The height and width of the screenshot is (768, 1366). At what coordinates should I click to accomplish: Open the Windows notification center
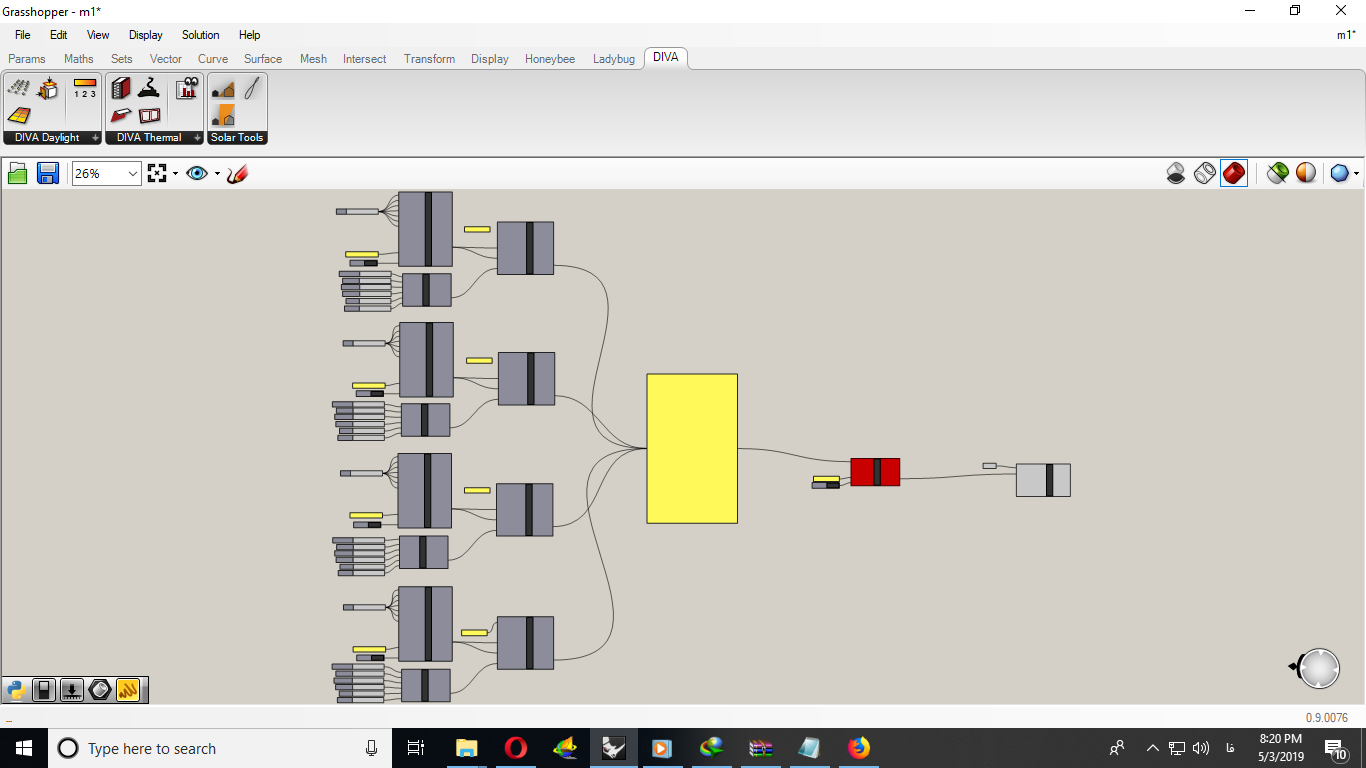(1335, 748)
